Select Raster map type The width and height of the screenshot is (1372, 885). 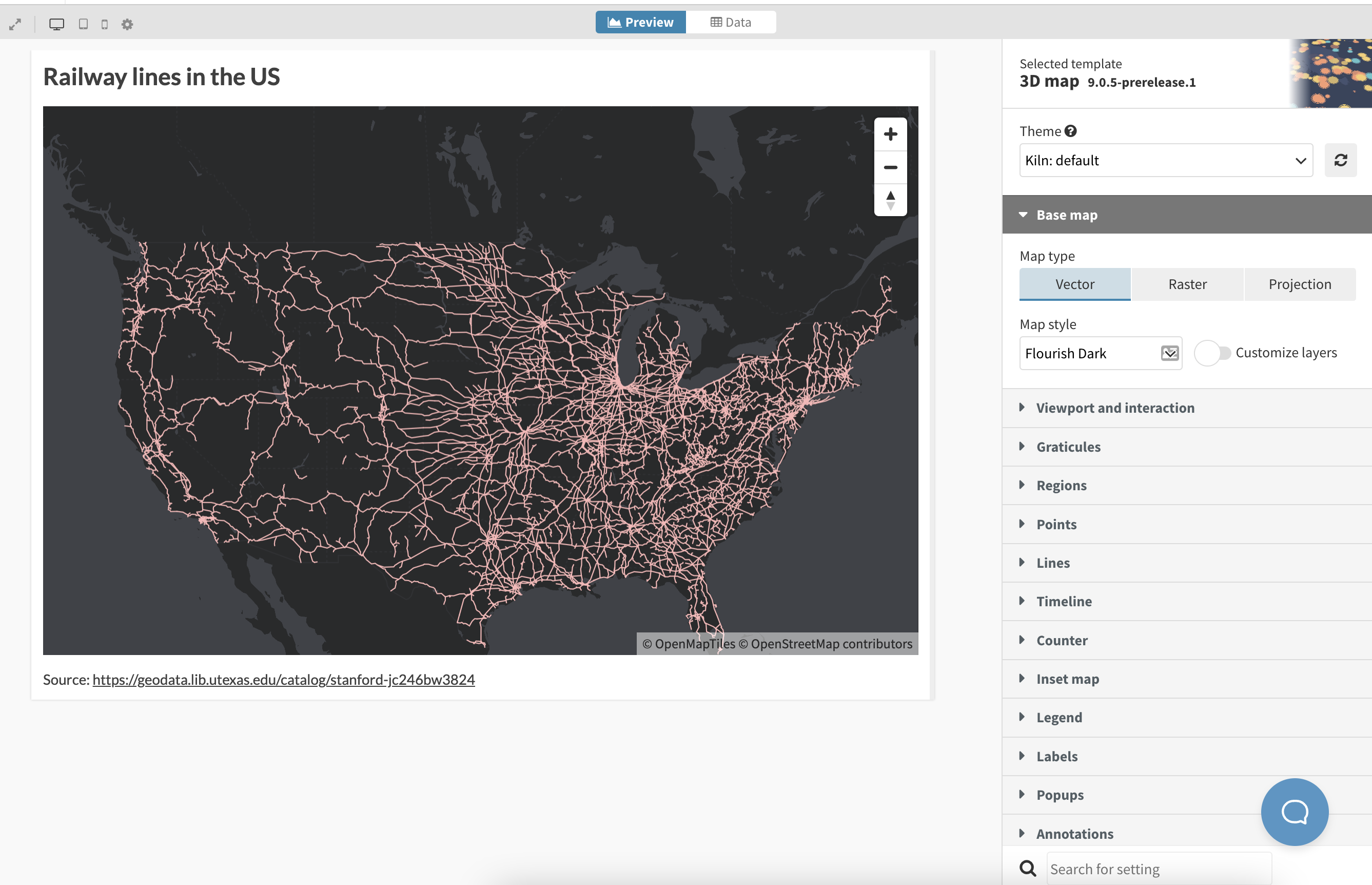pos(1187,284)
